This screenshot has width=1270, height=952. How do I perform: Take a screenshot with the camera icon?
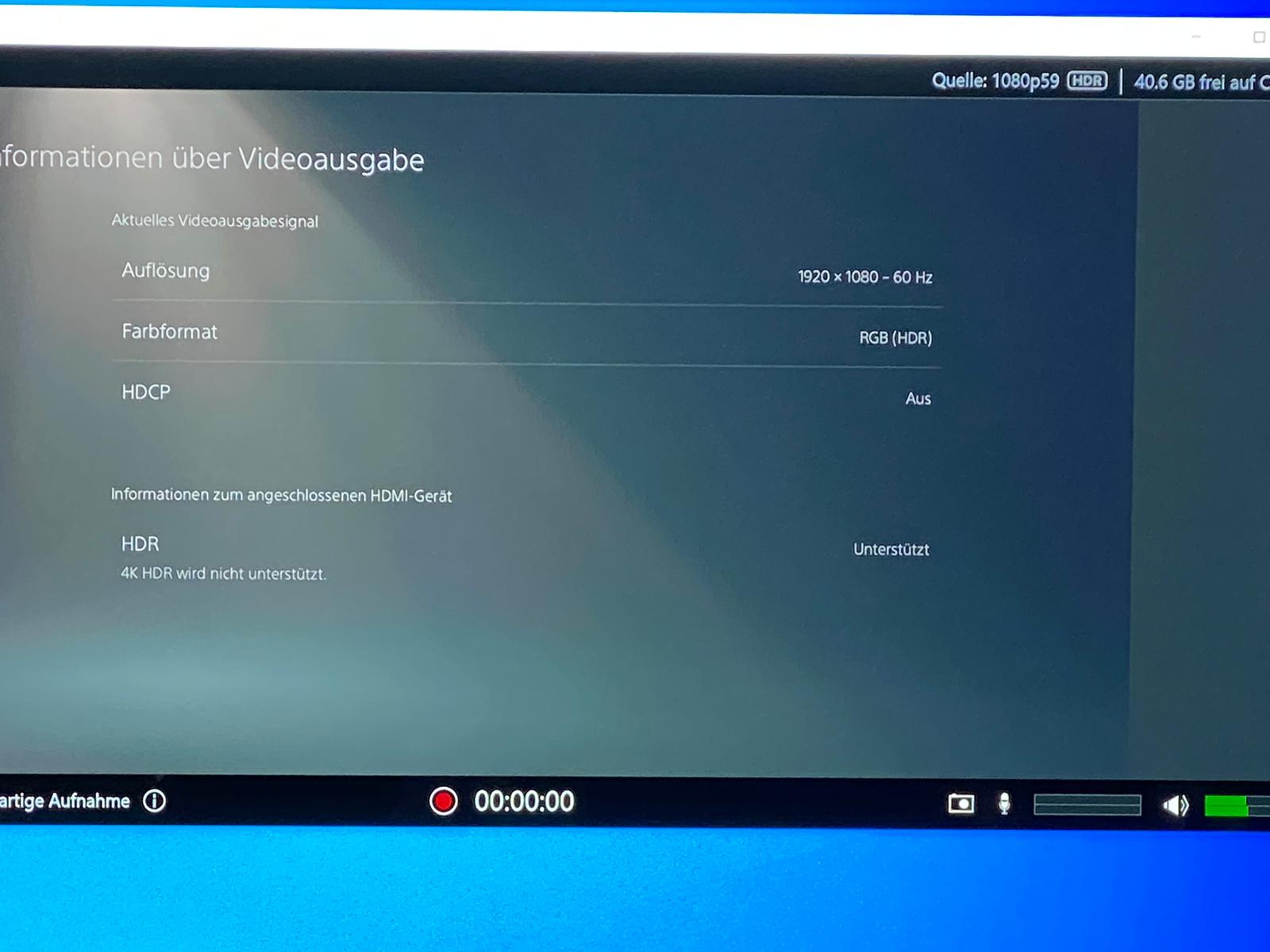(x=960, y=804)
